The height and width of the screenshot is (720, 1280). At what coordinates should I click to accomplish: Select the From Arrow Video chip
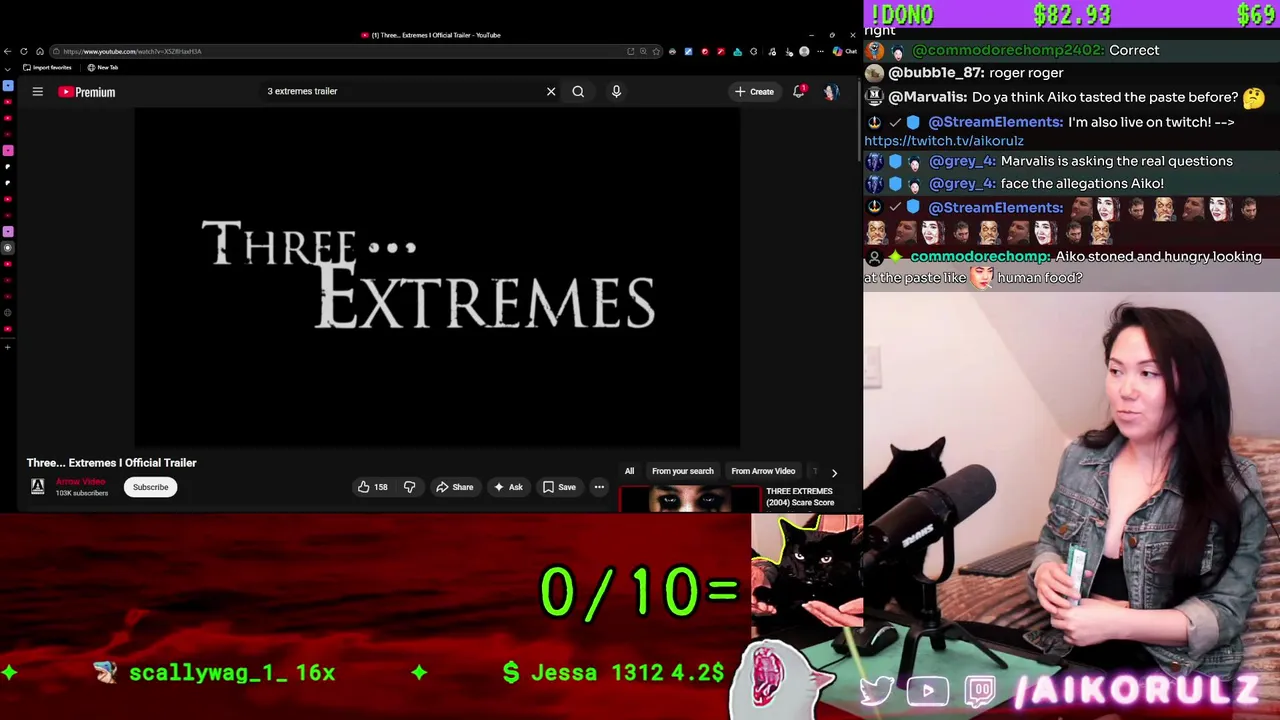click(x=763, y=471)
